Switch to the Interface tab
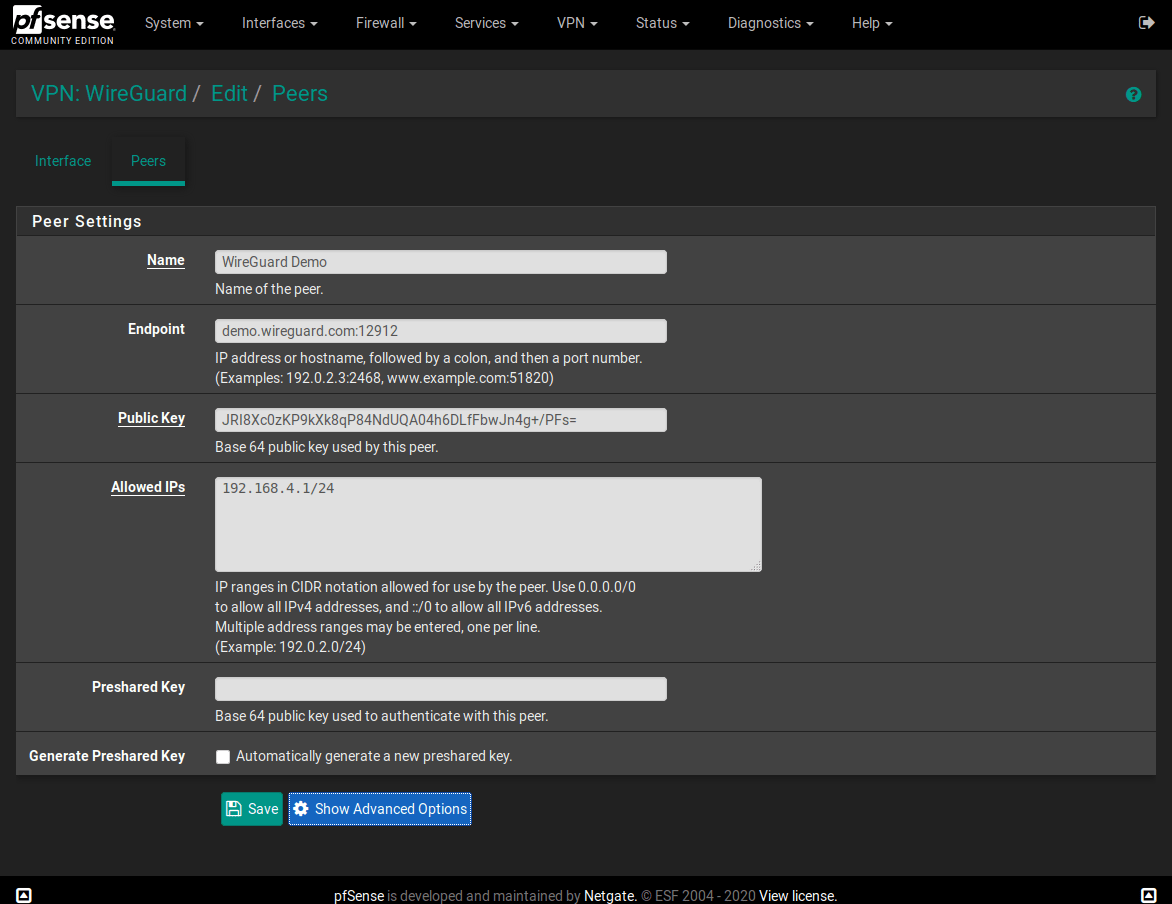 [x=63, y=161]
